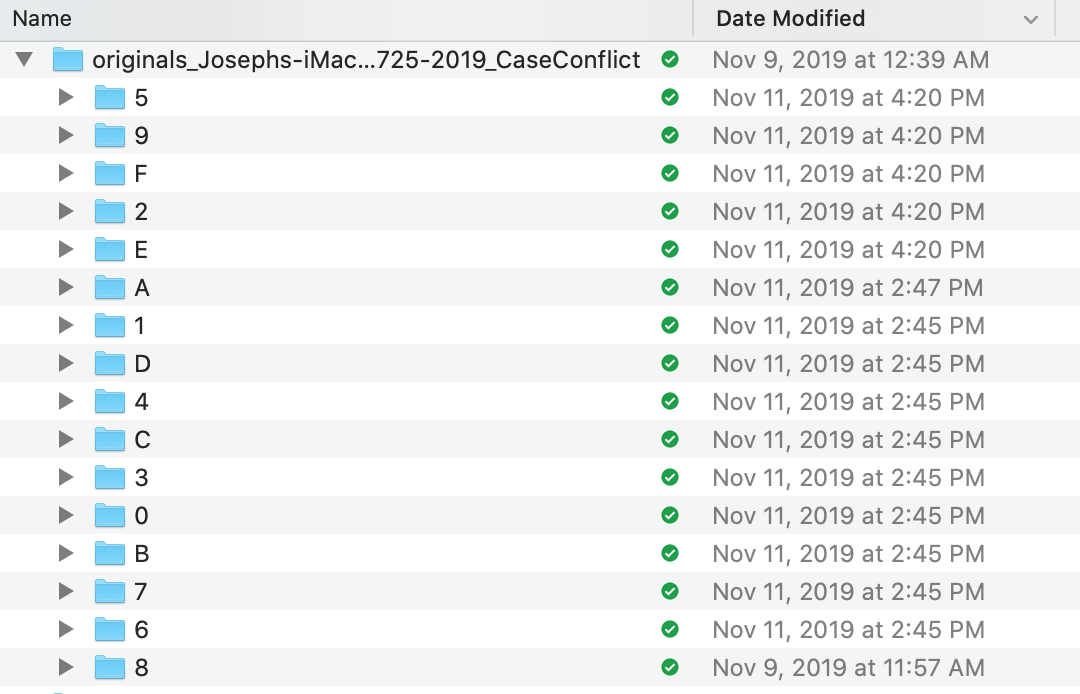The height and width of the screenshot is (694, 1080).
Task: Click green sync checkmark for folder 9
Action: point(670,136)
